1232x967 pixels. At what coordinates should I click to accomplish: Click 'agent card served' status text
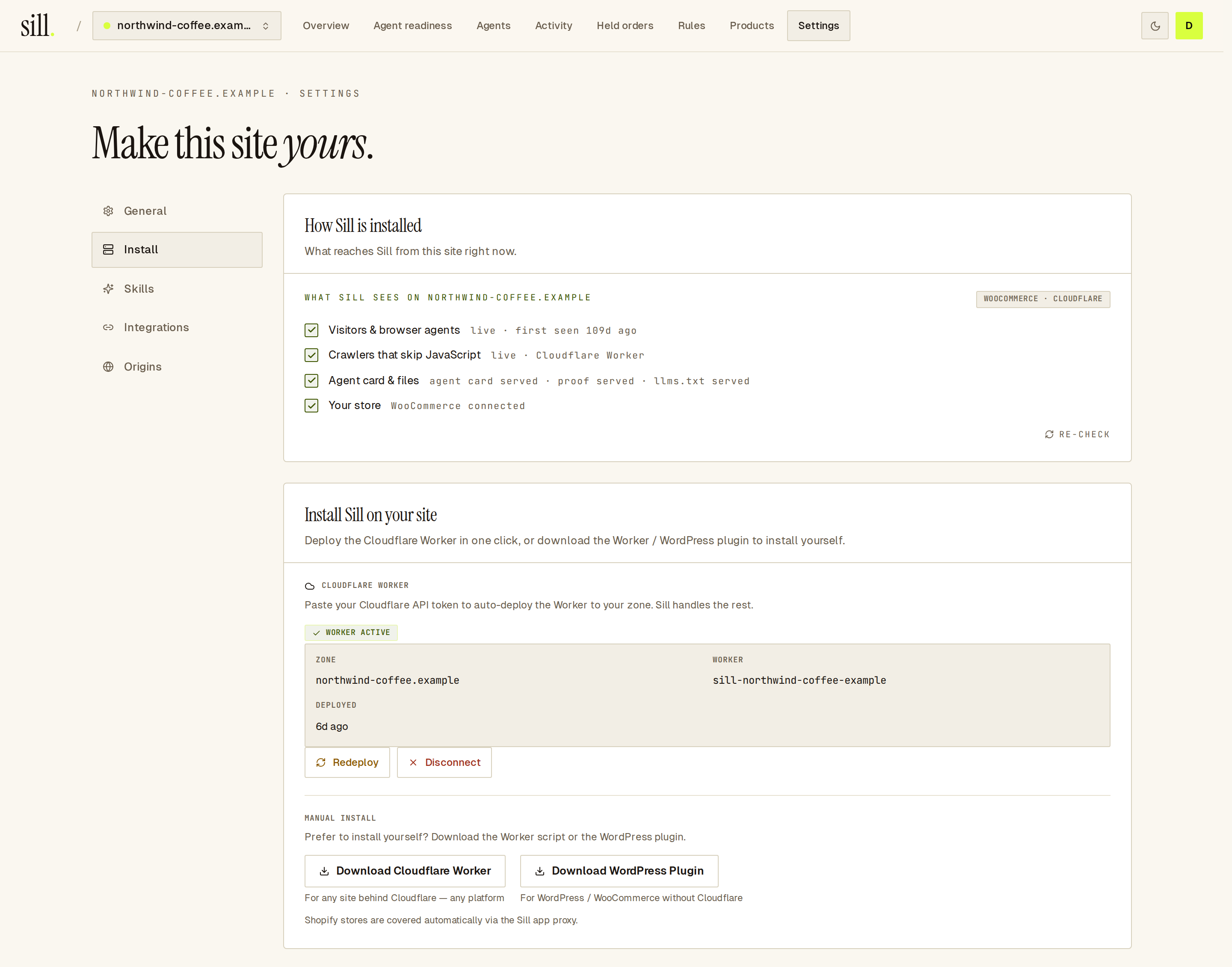pyautogui.click(x=484, y=381)
